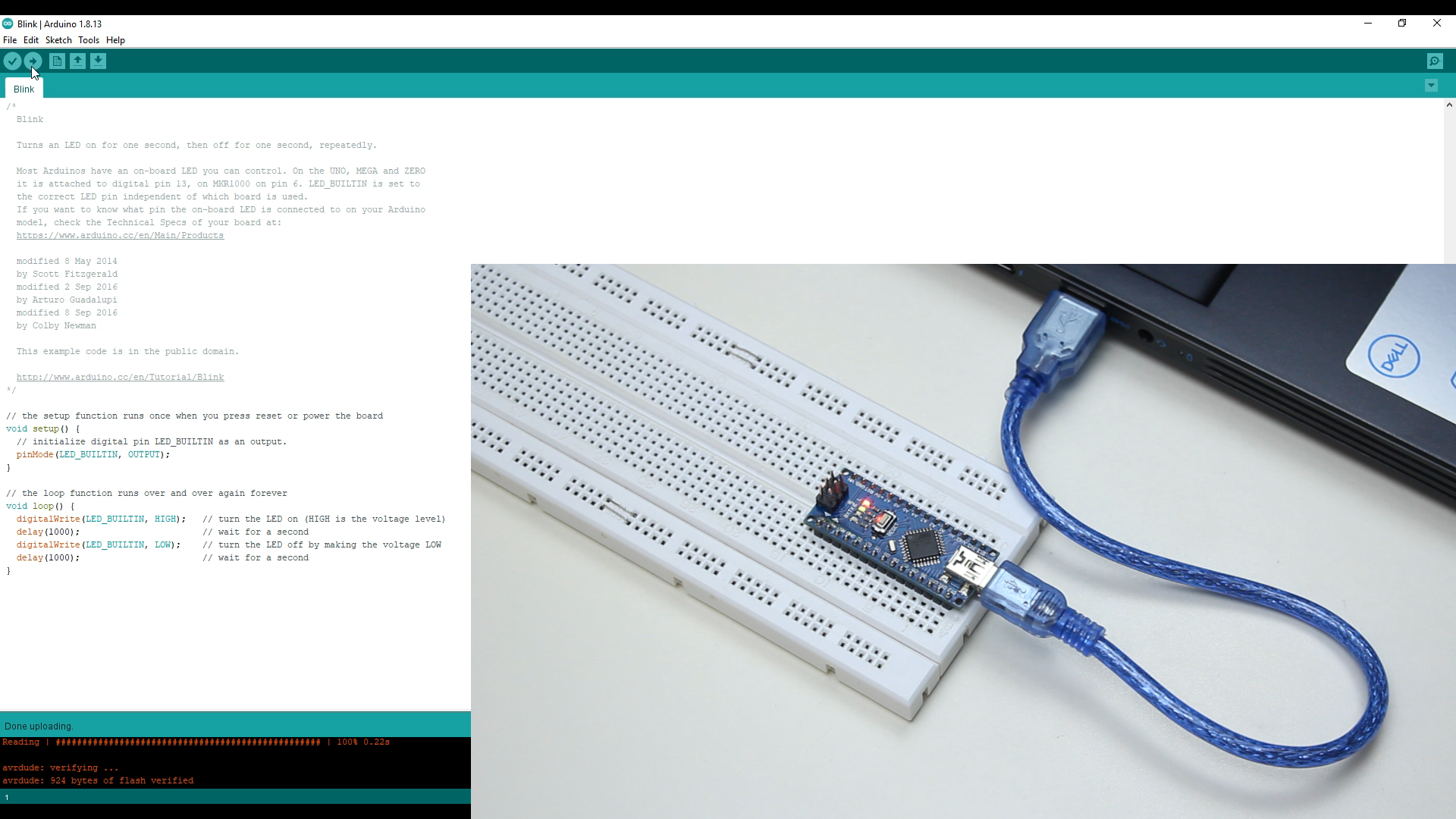Restore down the Arduino window
The image size is (1456, 819).
pyautogui.click(x=1402, y=24)
